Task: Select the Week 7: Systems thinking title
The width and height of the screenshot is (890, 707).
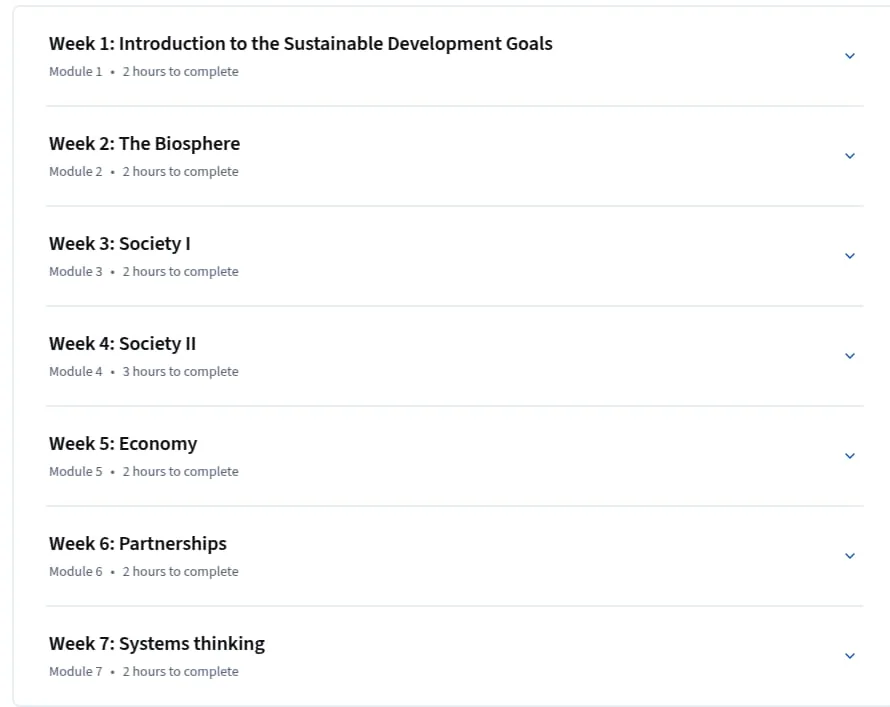Action: (x=157, y=644)
